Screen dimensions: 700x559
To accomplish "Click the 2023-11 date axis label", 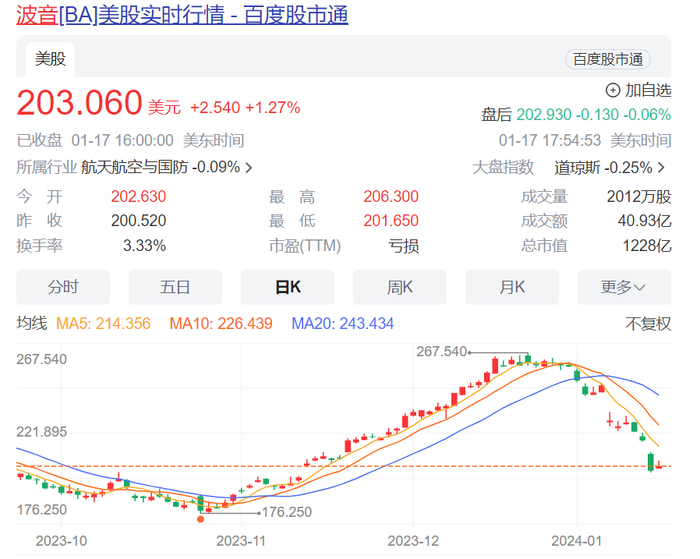I will [241, 541].
